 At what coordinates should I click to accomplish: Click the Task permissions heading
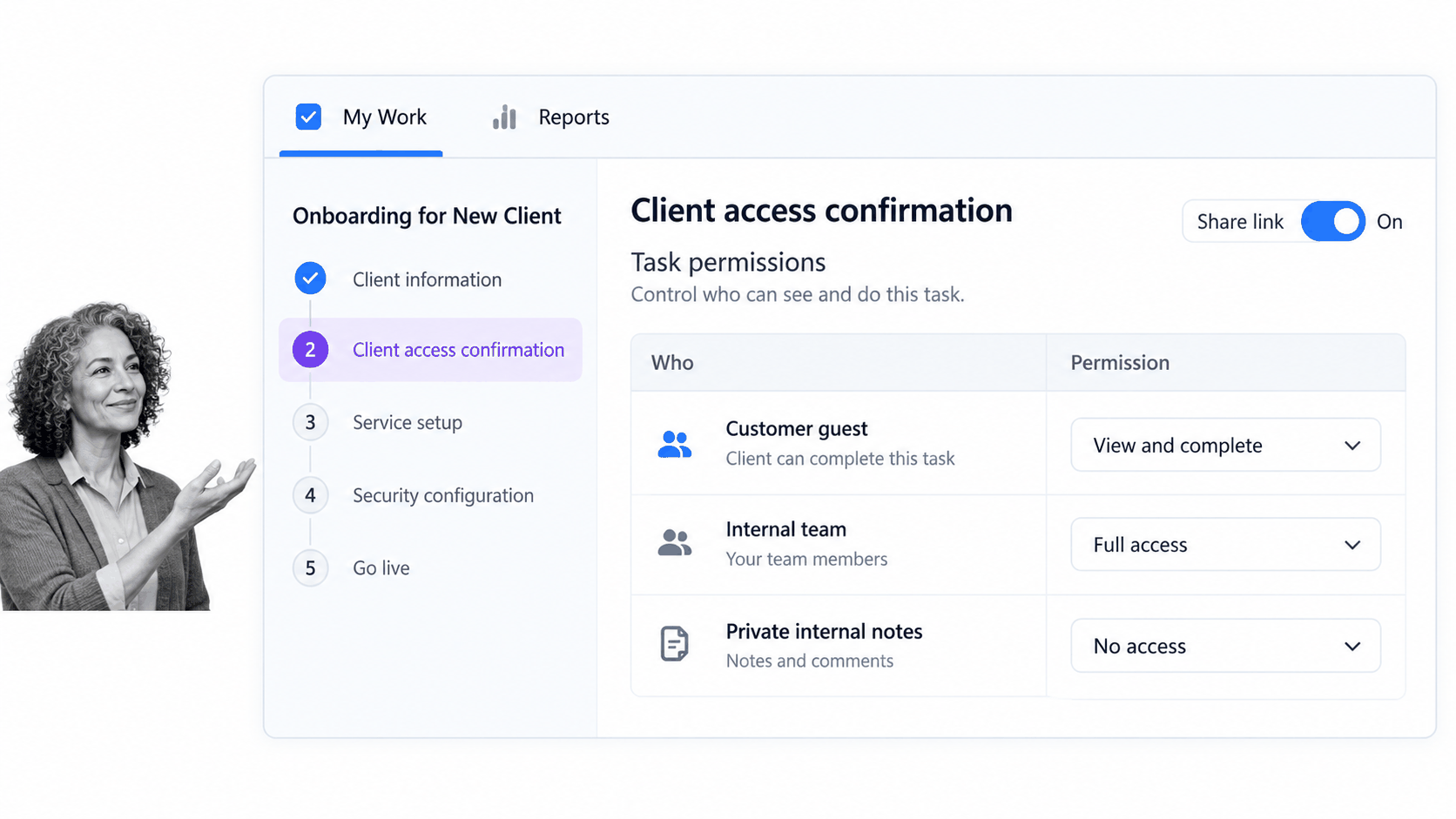[x=728, y=262]
